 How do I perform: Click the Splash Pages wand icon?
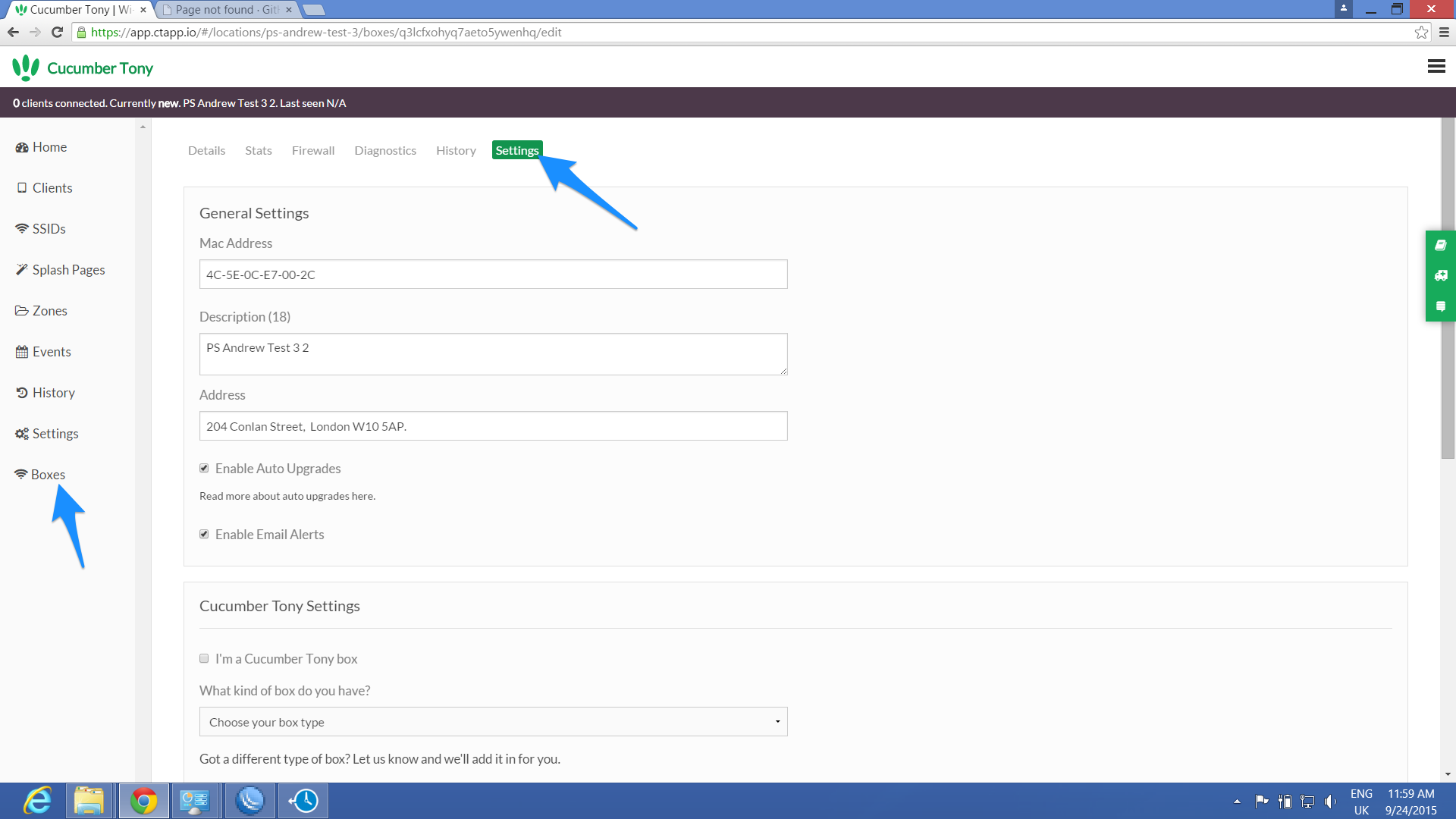[x=22, y=270]
